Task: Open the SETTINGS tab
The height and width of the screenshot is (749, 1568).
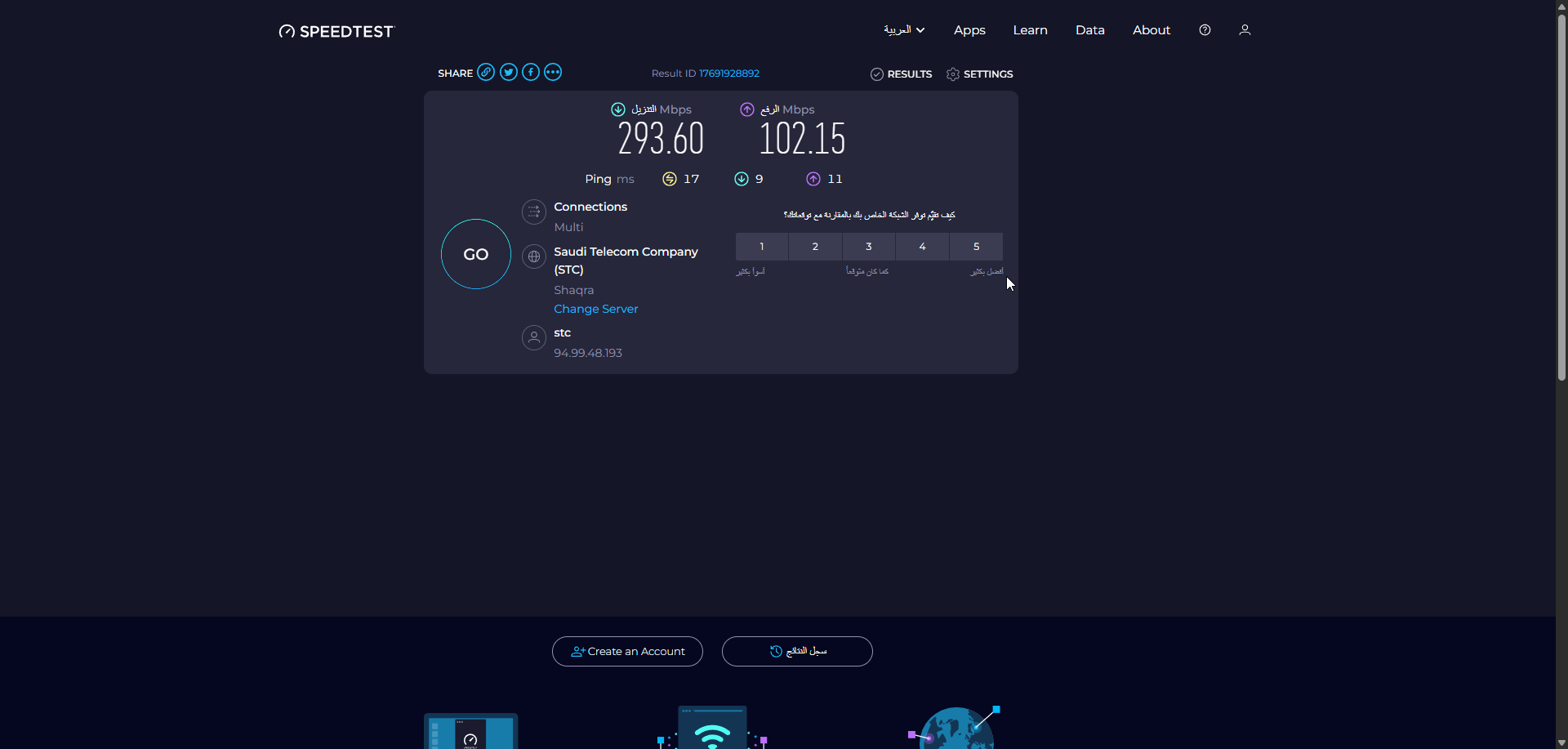Action: pos(979,74)
